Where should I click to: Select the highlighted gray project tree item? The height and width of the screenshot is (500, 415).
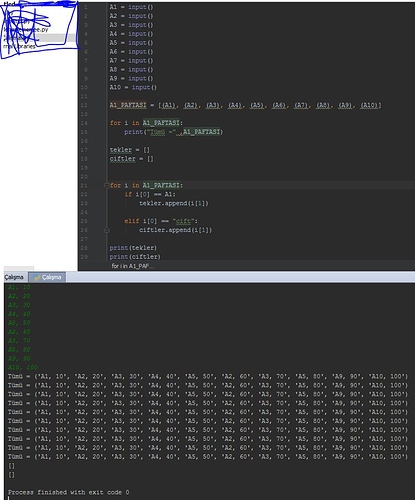click(39, 38)
